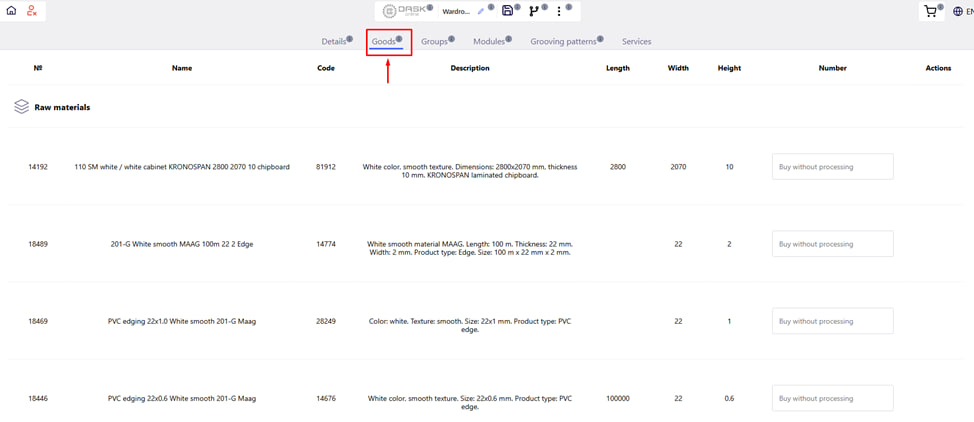Click the number field for PVC edging 22x0.6
Screen dimensions: 974x422
click(x=832, y=398)
